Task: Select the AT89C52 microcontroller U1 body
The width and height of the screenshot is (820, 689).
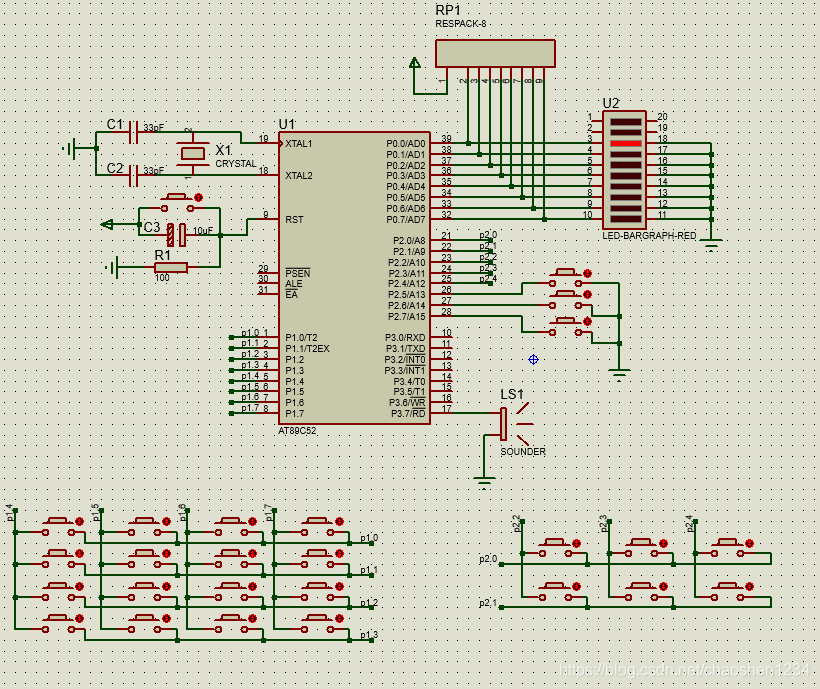Action: pyautogui.click(x=354, y=278)
